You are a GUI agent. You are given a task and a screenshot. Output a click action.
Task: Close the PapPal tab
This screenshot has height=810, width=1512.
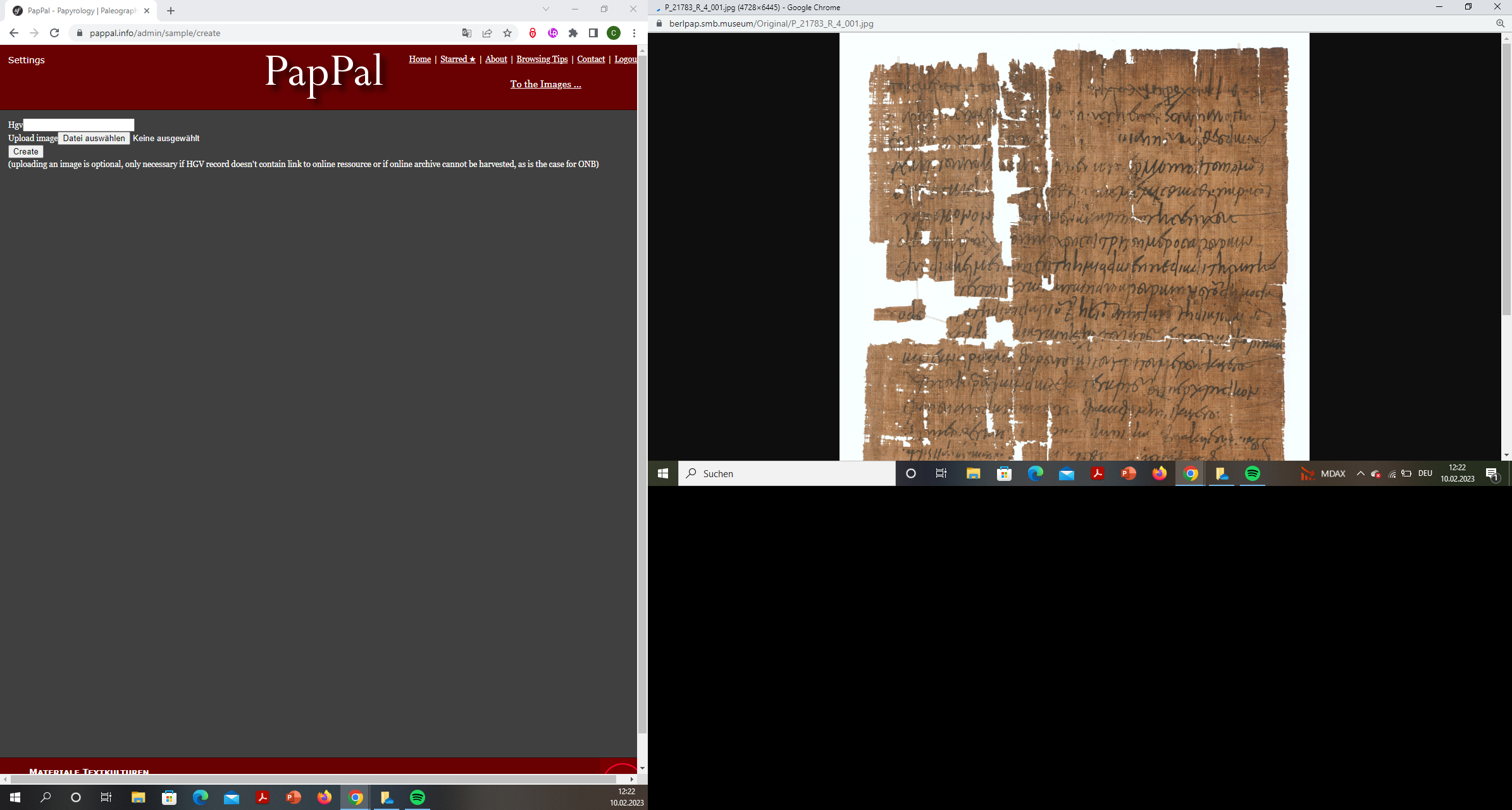(x=147, y=11)
